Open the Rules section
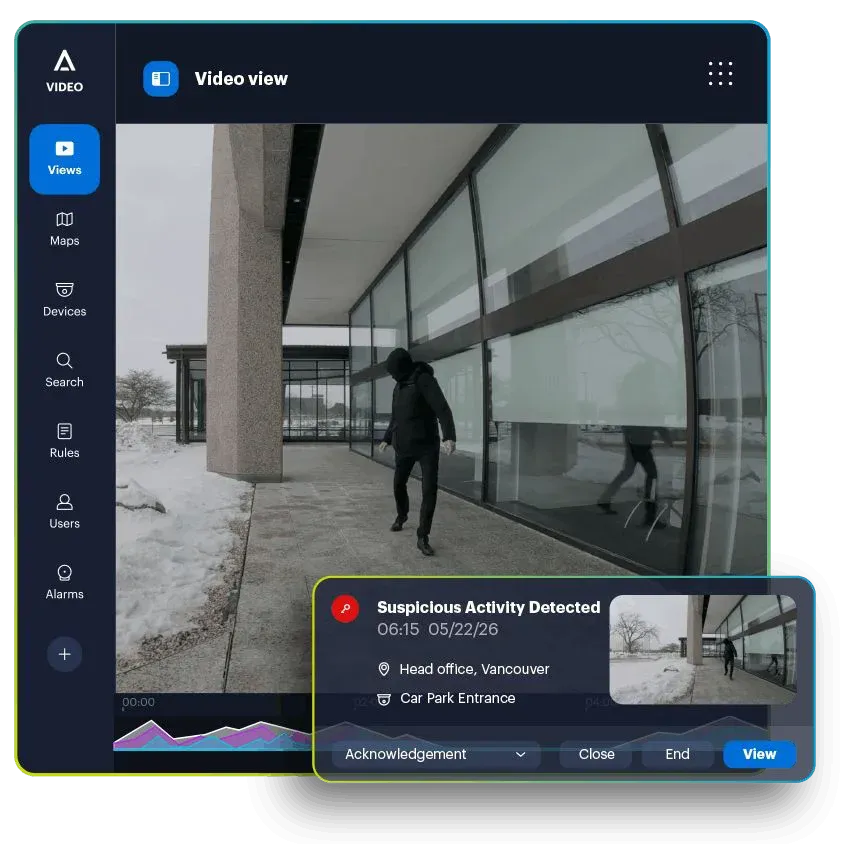 [x=65, y=441]
